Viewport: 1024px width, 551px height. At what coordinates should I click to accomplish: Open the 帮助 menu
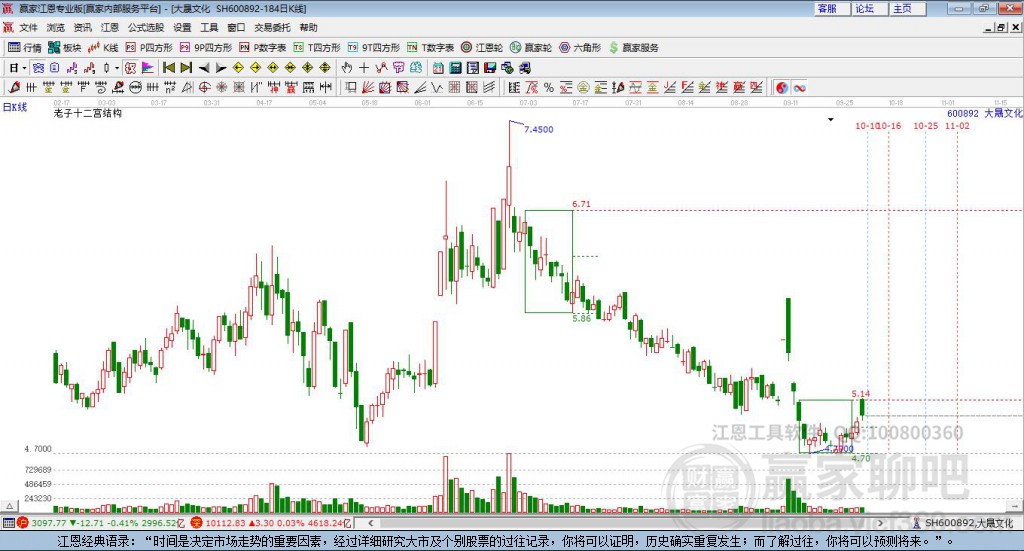point(308,27)
